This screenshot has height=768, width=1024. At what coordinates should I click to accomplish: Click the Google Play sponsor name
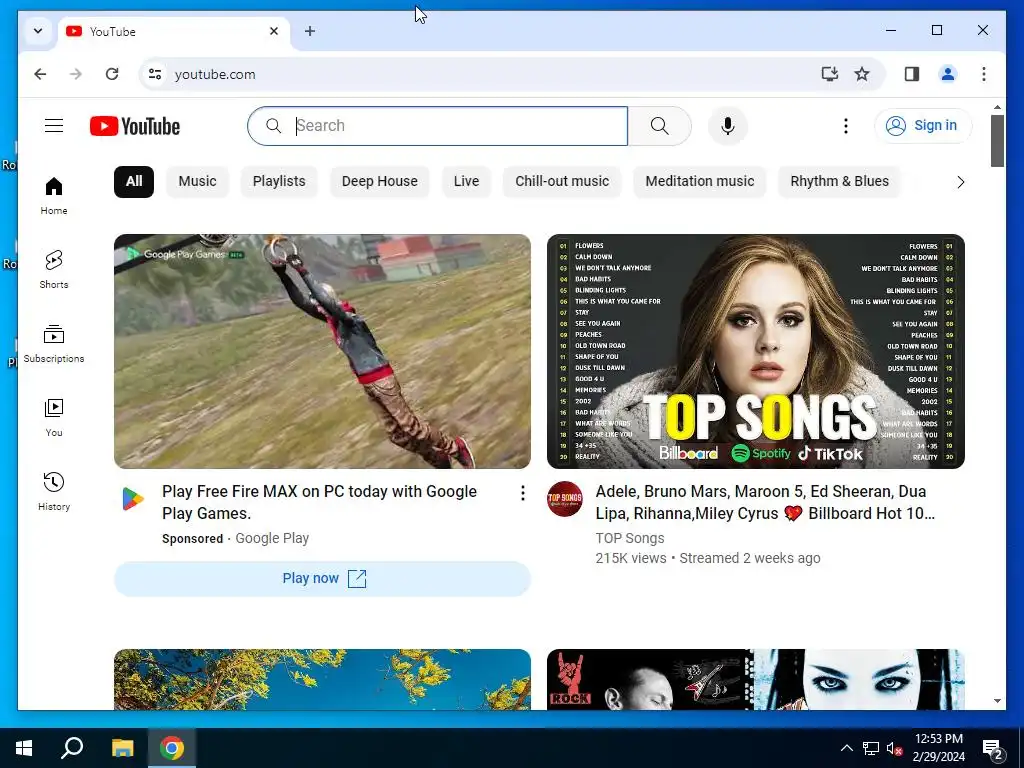[272, 538]
